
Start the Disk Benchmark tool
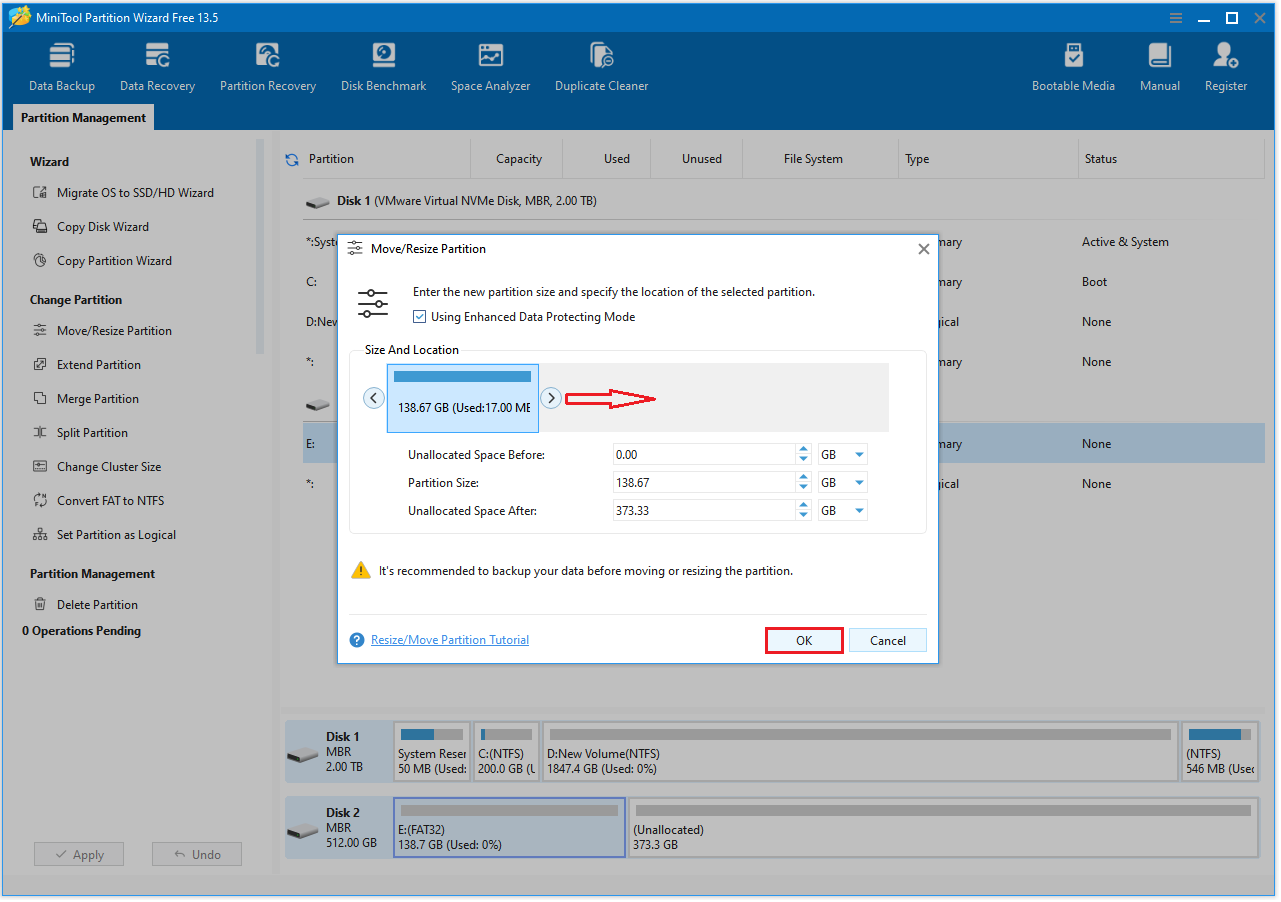(383, 65)
